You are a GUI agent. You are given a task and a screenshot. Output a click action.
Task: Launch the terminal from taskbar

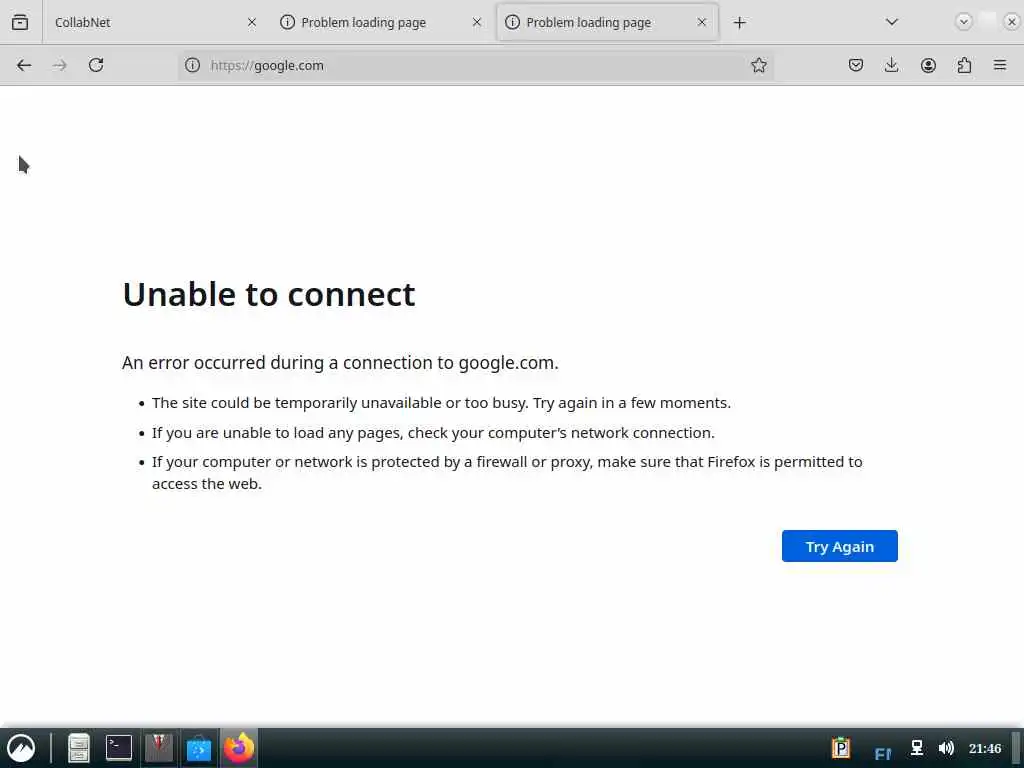(x=119, y=748)
